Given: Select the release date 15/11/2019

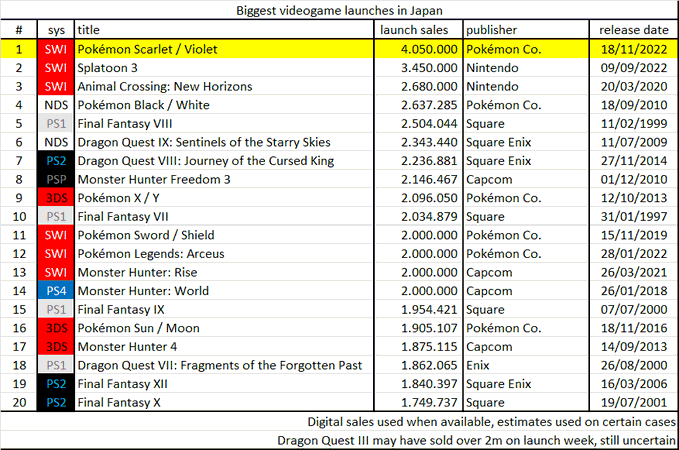Looking at the screenshot, I should pos(634,235).
